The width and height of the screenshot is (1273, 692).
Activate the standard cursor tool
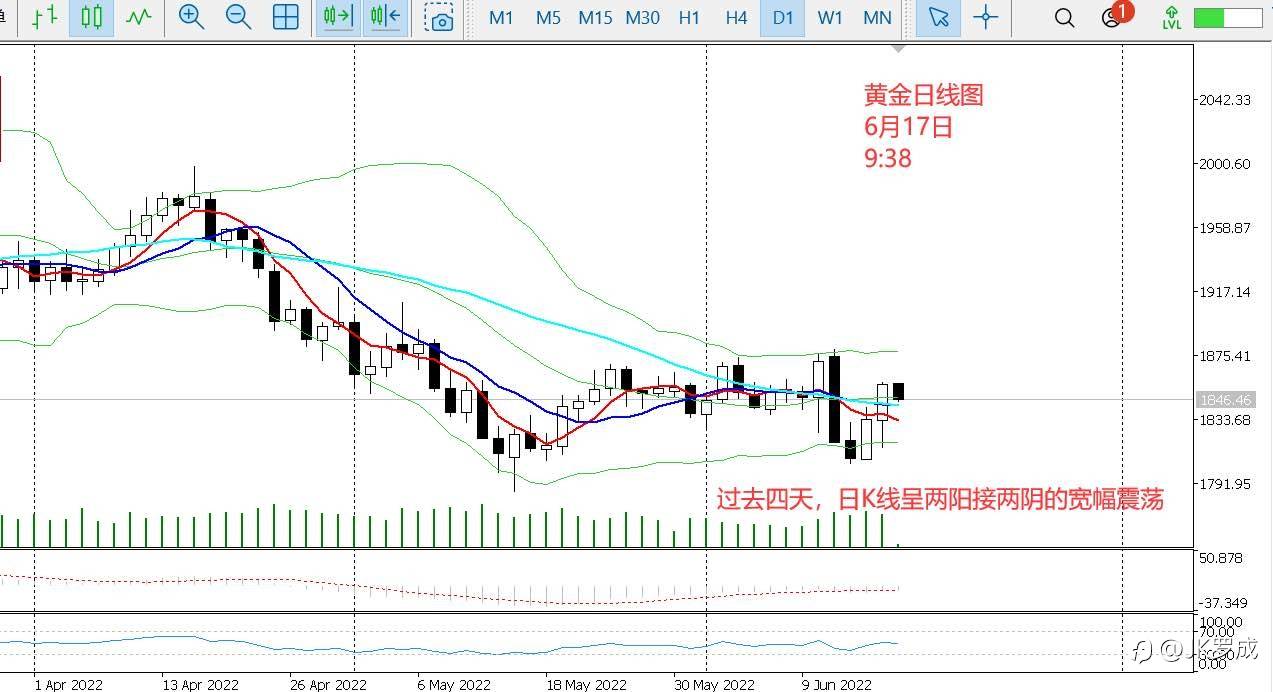pyautogui.click(x=938, y=17)
